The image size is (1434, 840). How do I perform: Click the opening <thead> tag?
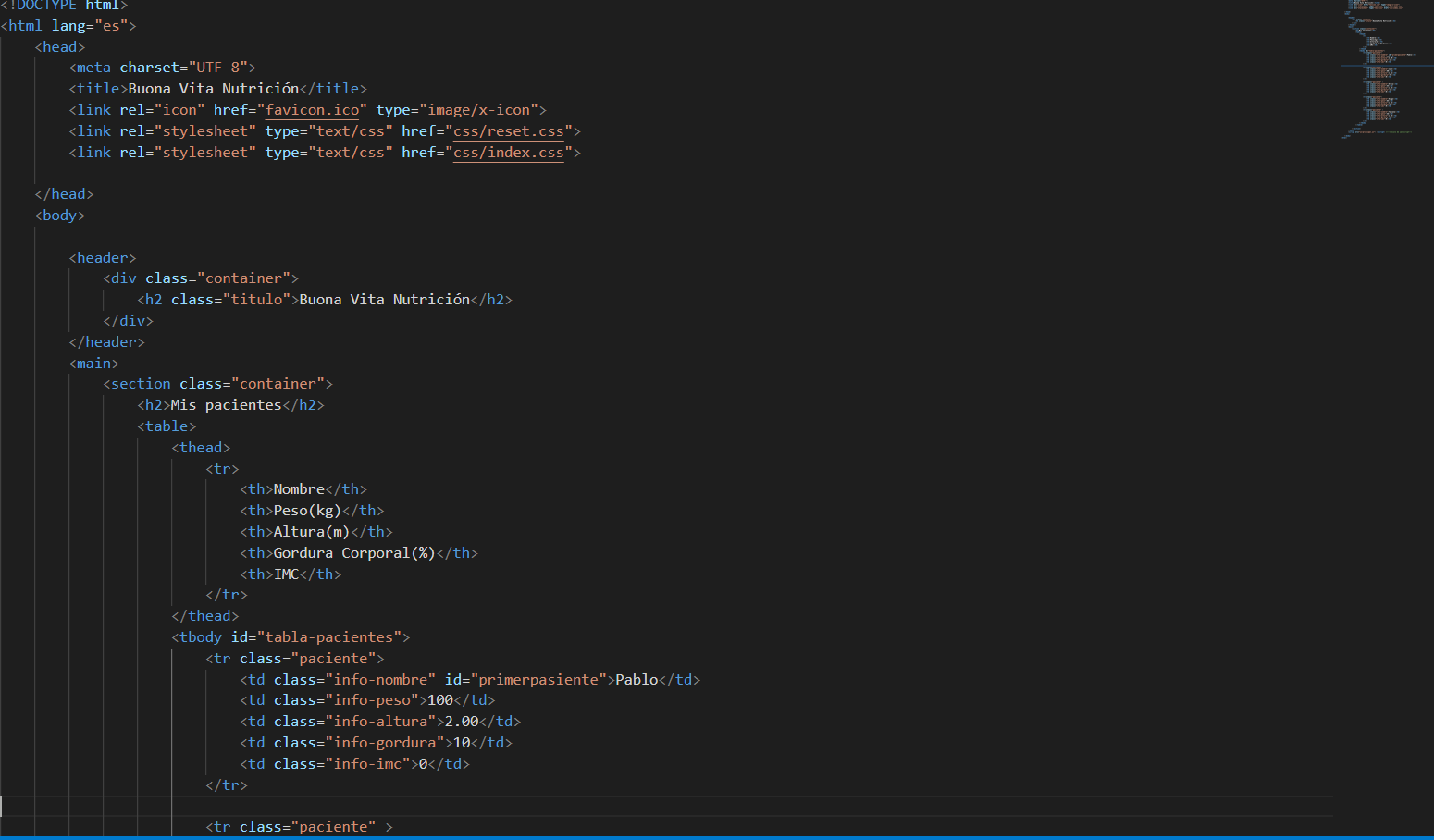[201, 448]
